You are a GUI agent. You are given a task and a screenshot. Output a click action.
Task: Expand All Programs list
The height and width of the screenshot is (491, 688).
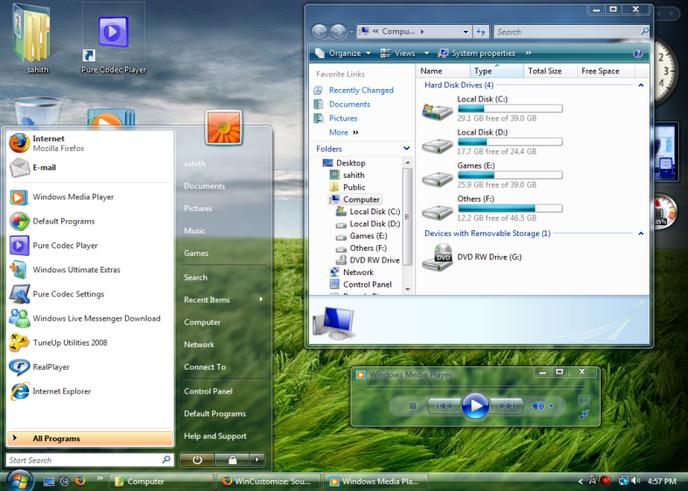point(90,438)
